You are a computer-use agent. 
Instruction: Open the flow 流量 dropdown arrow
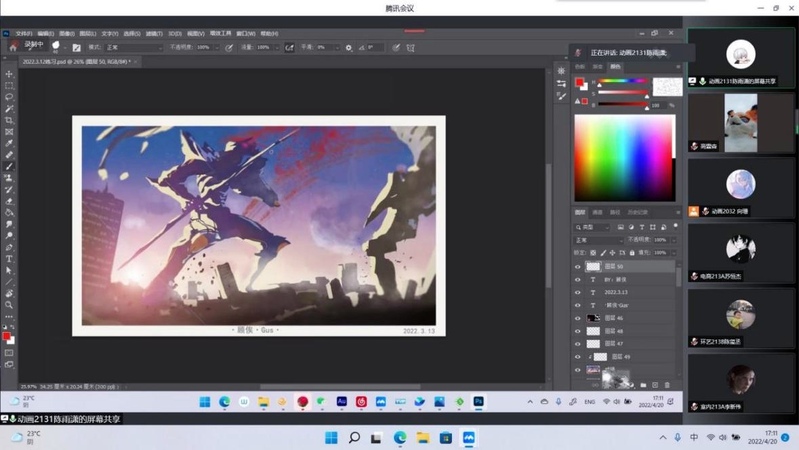[x=277, y=47]
